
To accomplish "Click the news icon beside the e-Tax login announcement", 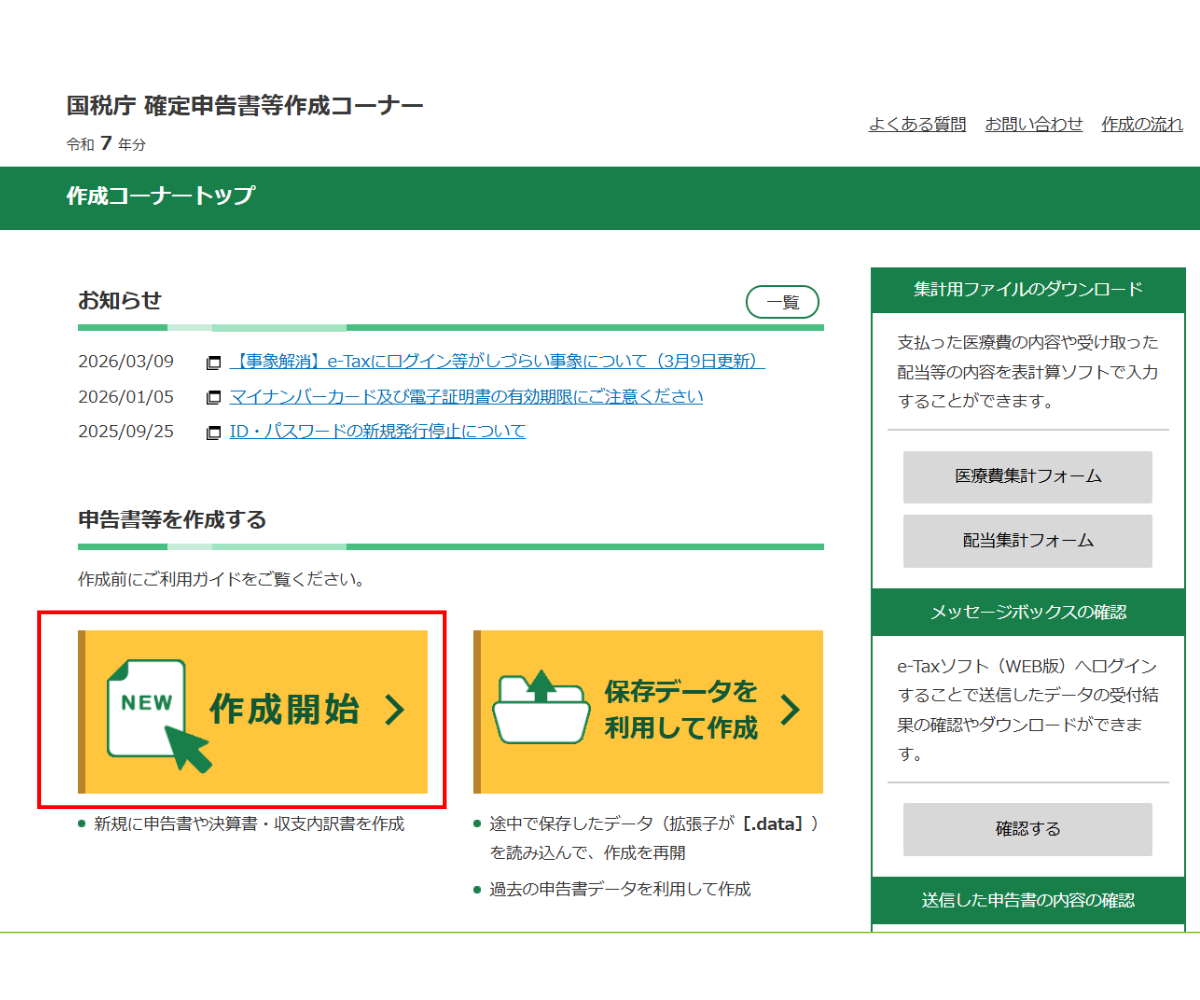I will point(214,361).
